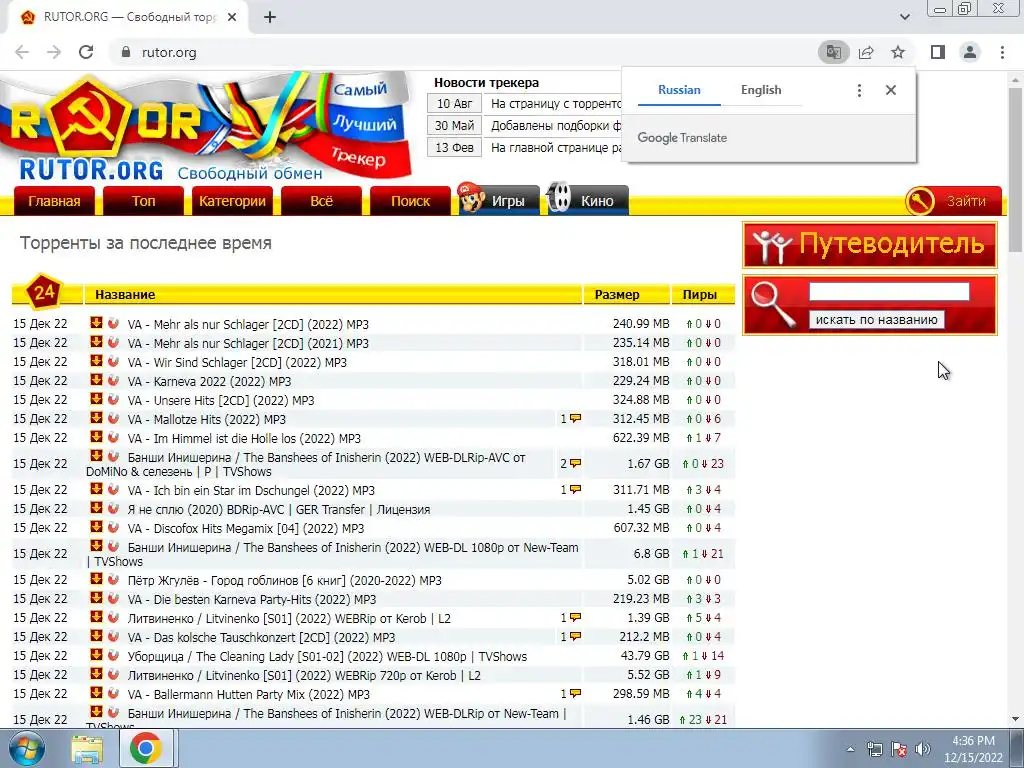Click the share page icon in toolbar
Screen dimensions: 1024x768
pos(866,52)
